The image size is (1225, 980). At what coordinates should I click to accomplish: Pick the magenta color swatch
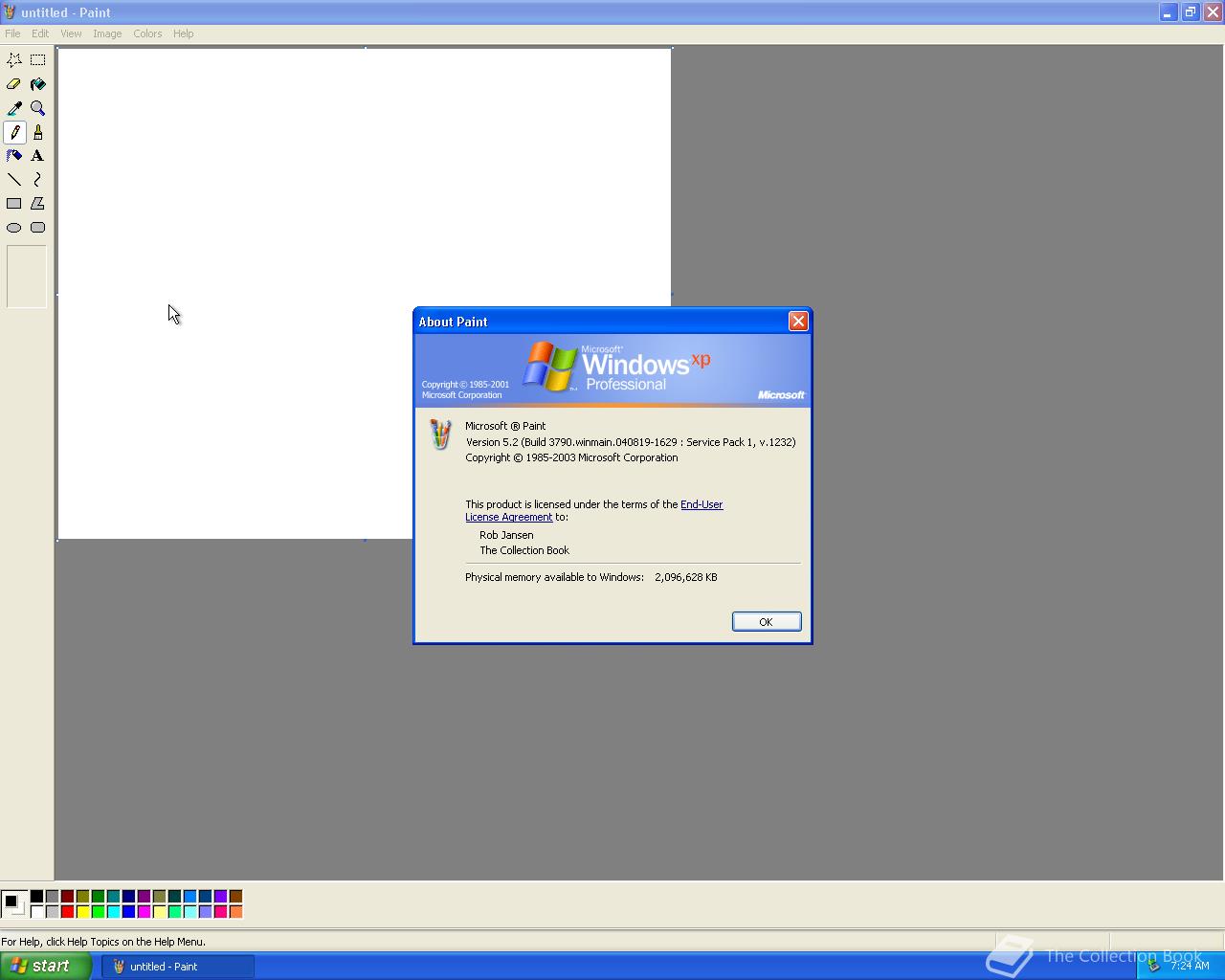tap(145, 912)
